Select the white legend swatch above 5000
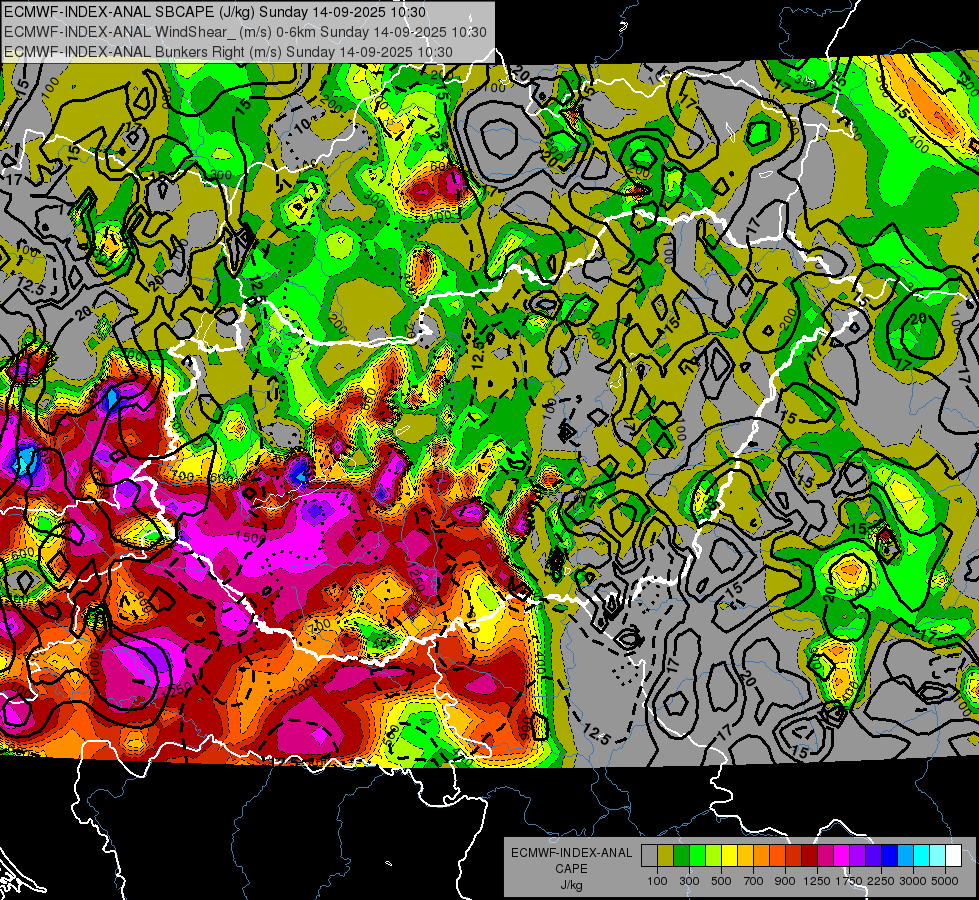Image resolution: width=979 pixels, height=900 pixels. point(953,856)
